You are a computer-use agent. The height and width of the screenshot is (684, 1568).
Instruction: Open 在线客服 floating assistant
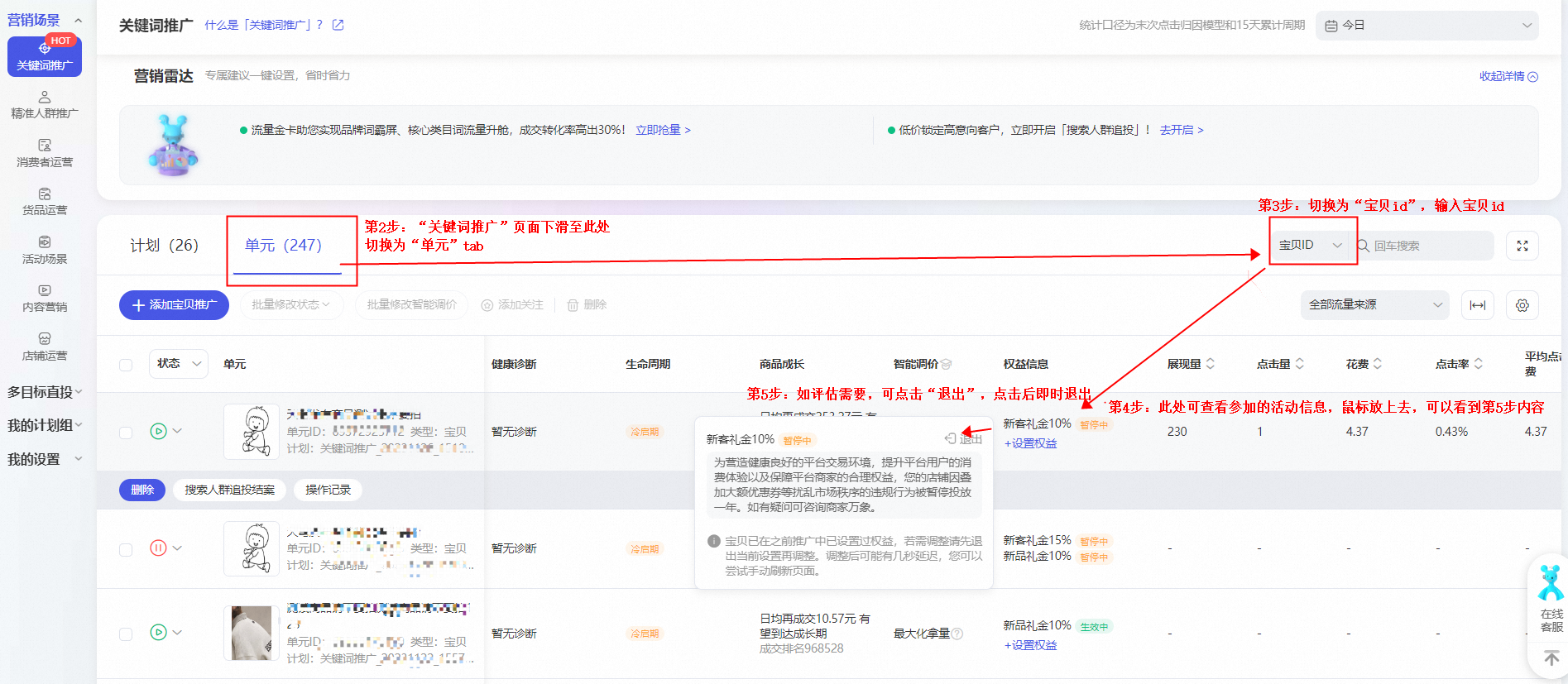[1551, 599]
